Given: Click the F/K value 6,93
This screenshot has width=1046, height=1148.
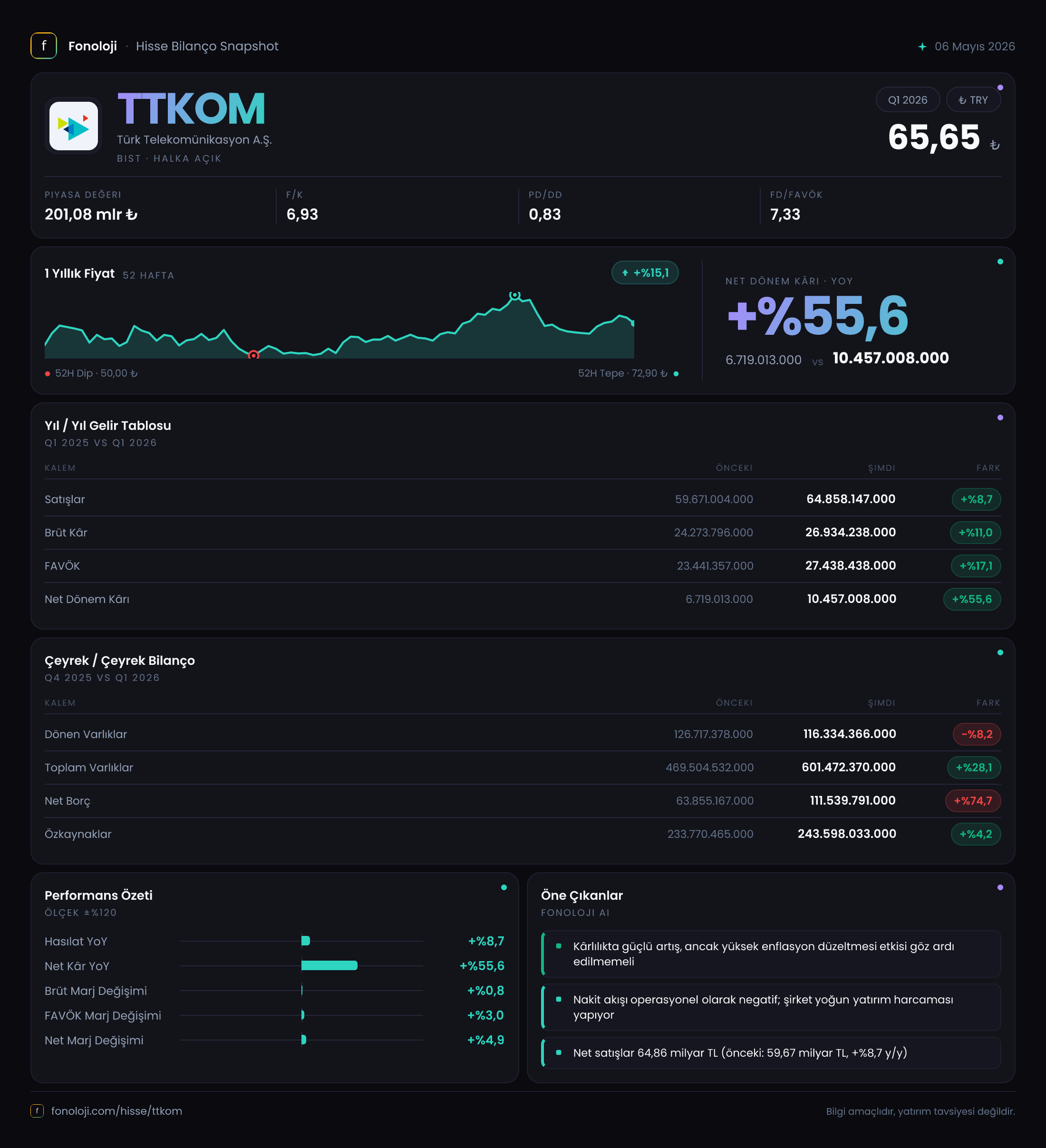Looking at the screenshot, I should tap(302, 214).
